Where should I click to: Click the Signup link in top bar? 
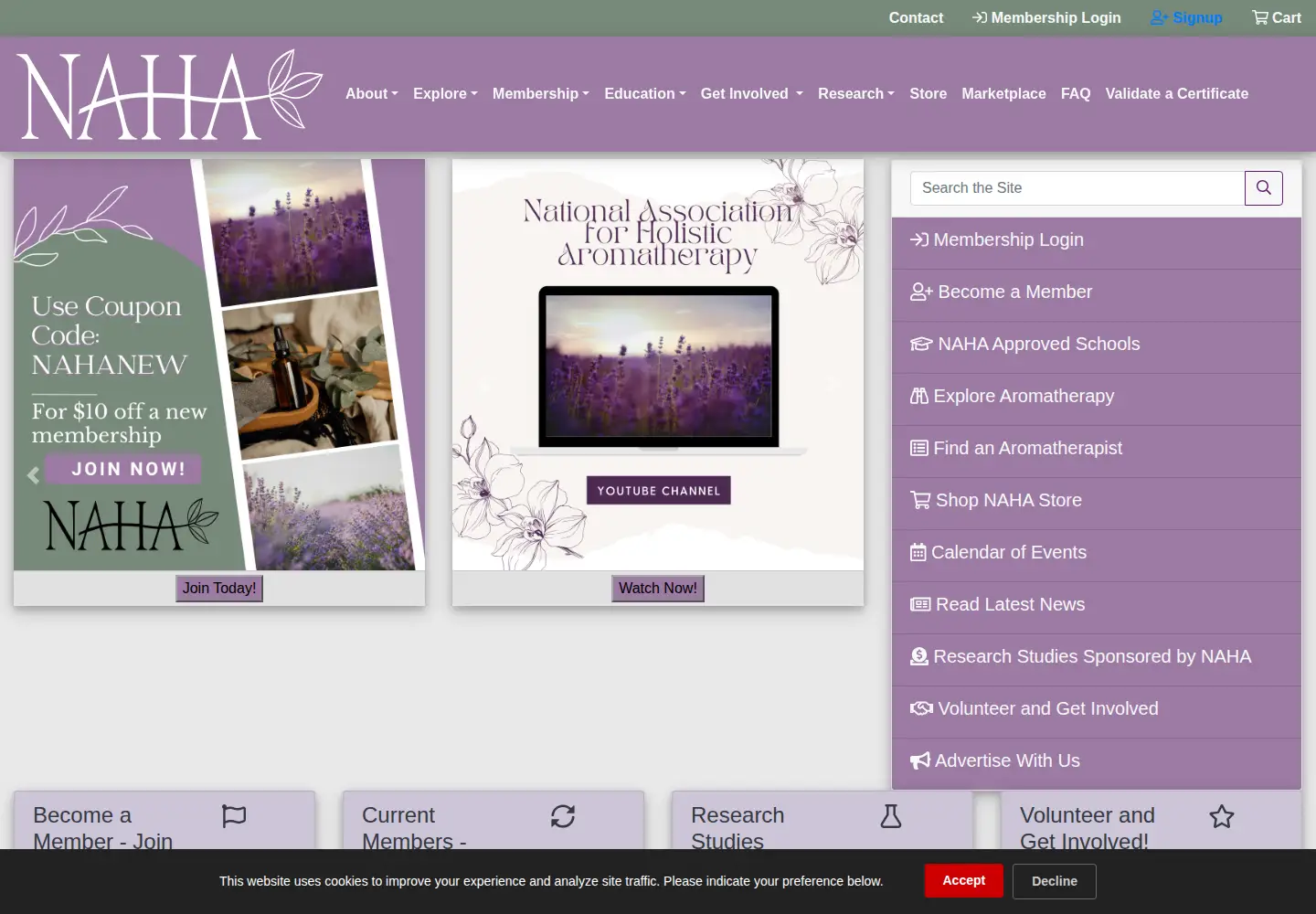coord(1186,18)
